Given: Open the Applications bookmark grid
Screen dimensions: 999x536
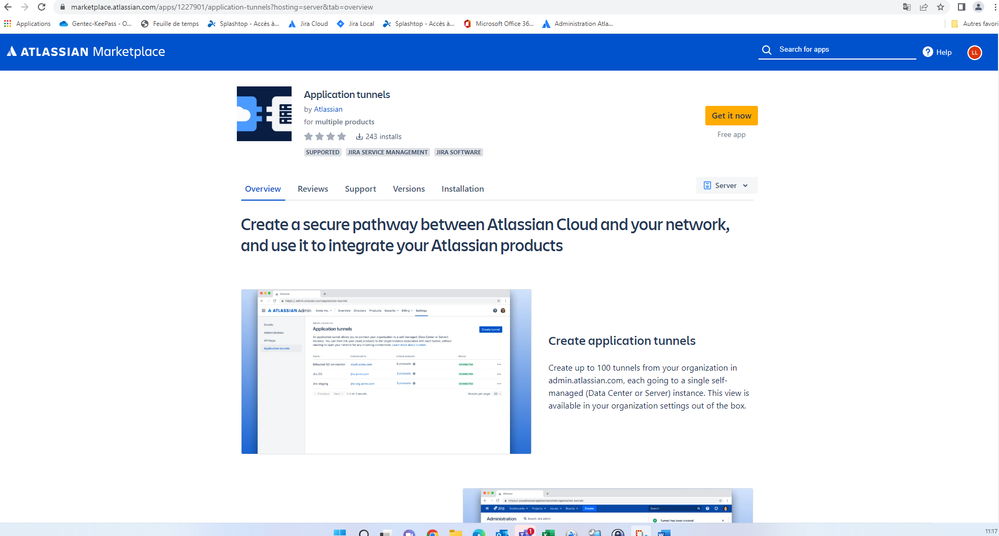Looking at the screenshot, I should point(27,24).
